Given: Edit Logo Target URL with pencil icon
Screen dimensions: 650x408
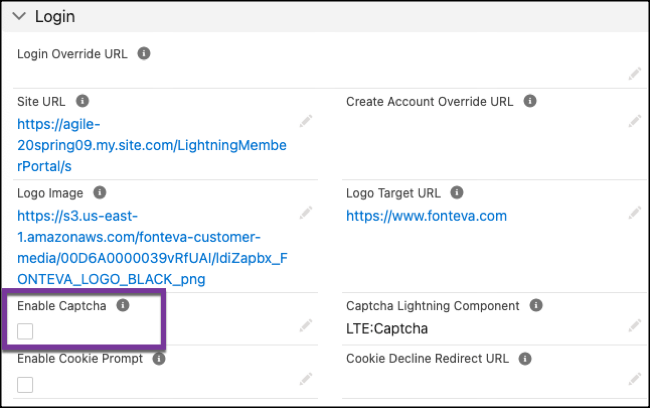Looking at the screenshot, I should point(634,213).
